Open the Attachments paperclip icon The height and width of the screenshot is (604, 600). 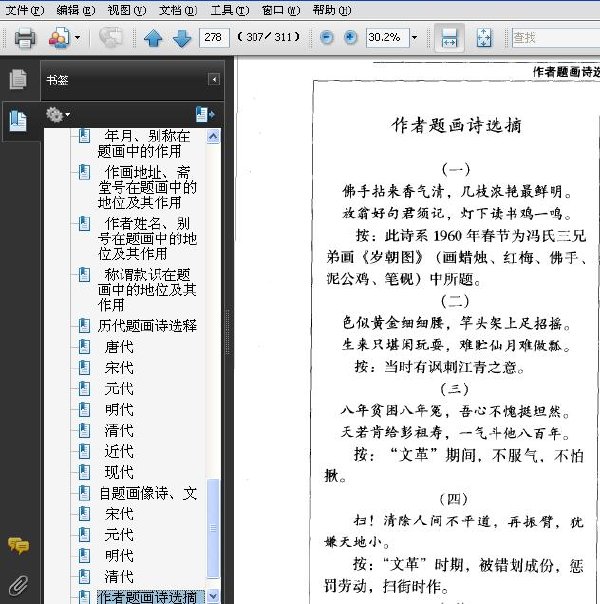pos(18,586)
